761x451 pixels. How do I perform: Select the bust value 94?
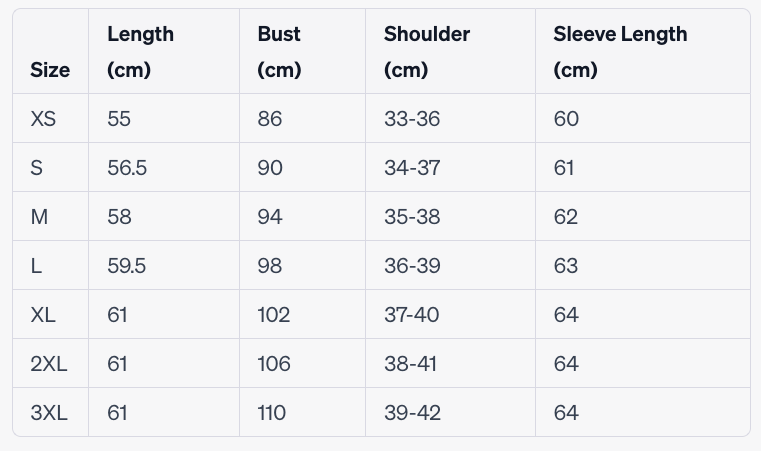(x=270, y=217)
